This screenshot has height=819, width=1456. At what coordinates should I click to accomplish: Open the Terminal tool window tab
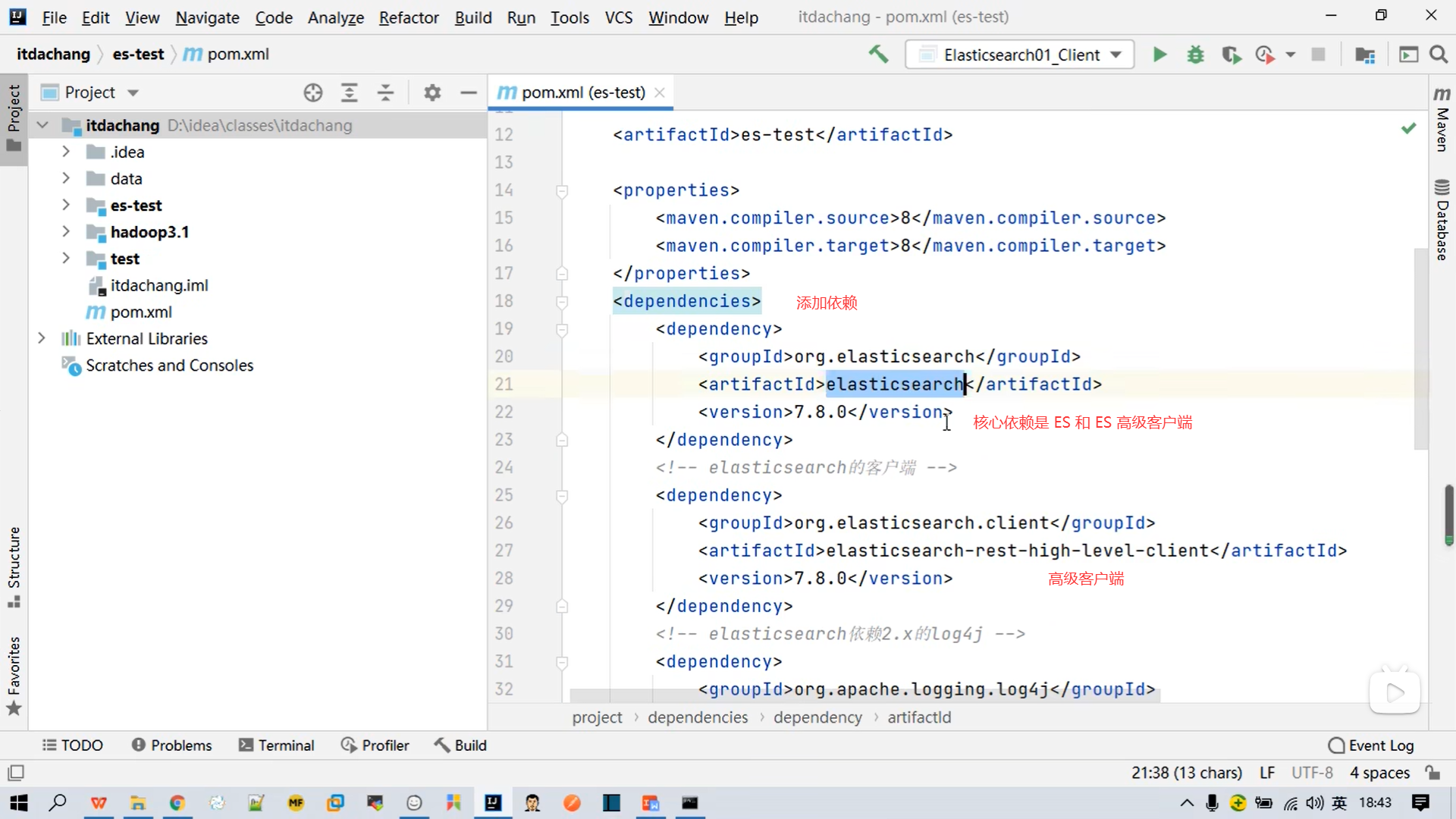[276, 745]
